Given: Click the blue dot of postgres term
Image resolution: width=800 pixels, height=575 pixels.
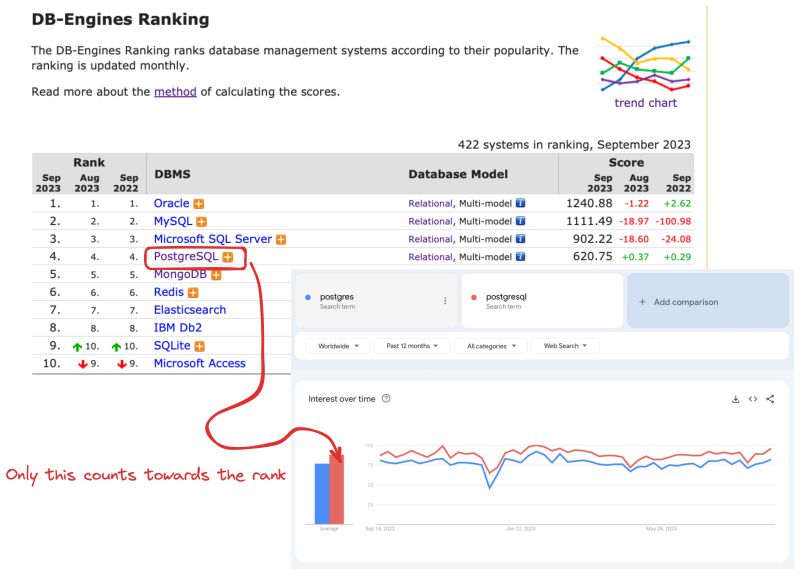Looking at the screenshot, I should tap(308, 297).
